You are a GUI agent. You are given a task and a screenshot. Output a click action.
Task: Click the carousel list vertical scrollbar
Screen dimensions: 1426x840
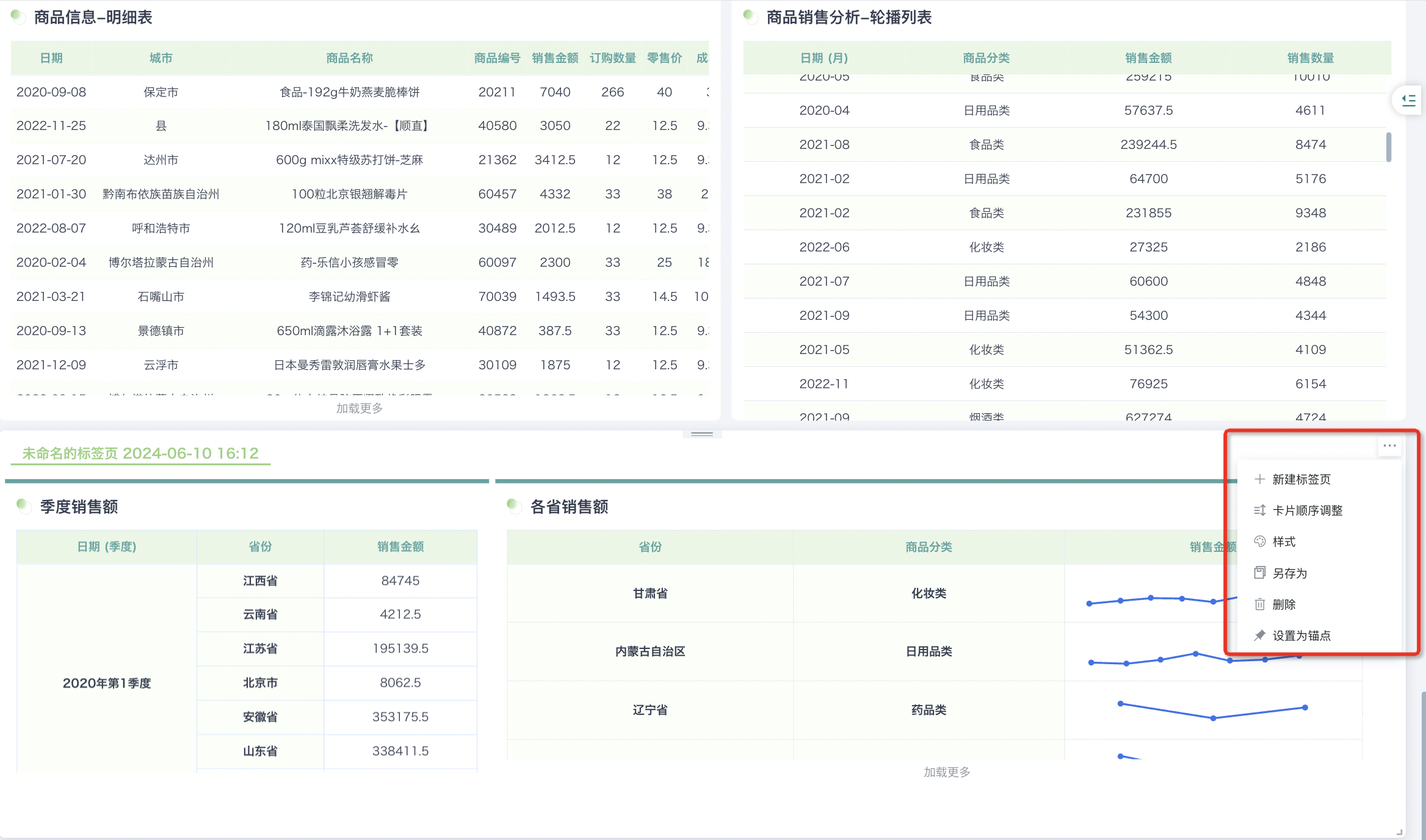point(1388,147)
